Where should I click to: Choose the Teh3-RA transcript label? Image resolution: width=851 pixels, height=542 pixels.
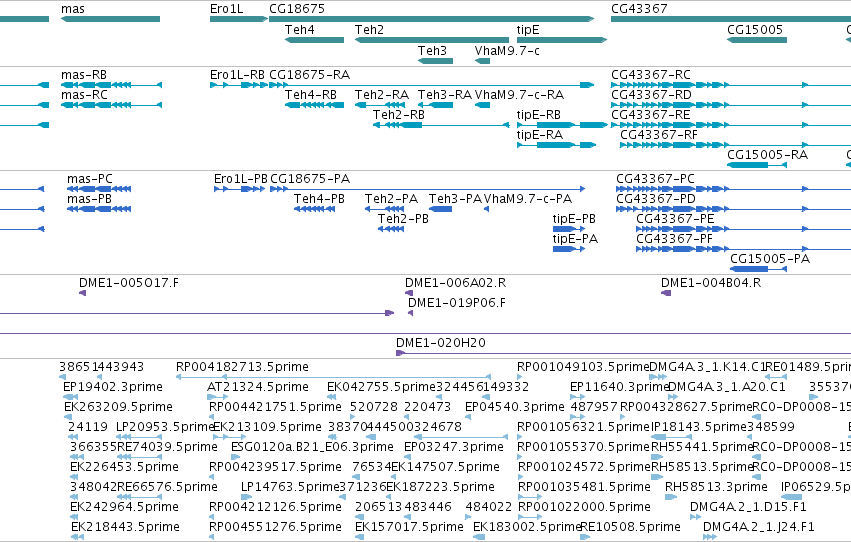[x=444, y=95]
